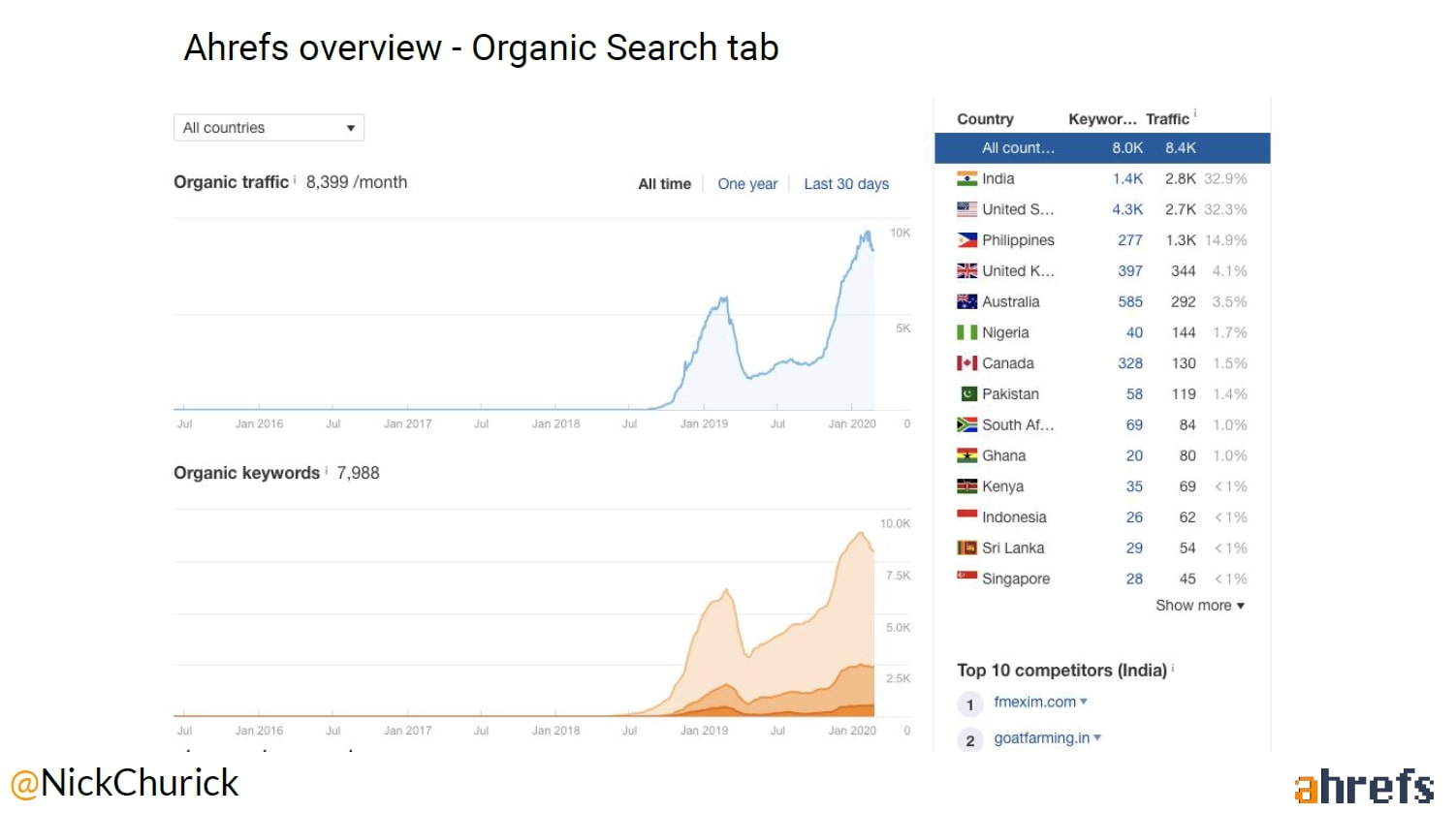
Task: Click the Sri Lanka flag icon
Action: pyautogui.click(x=966, y=547)
